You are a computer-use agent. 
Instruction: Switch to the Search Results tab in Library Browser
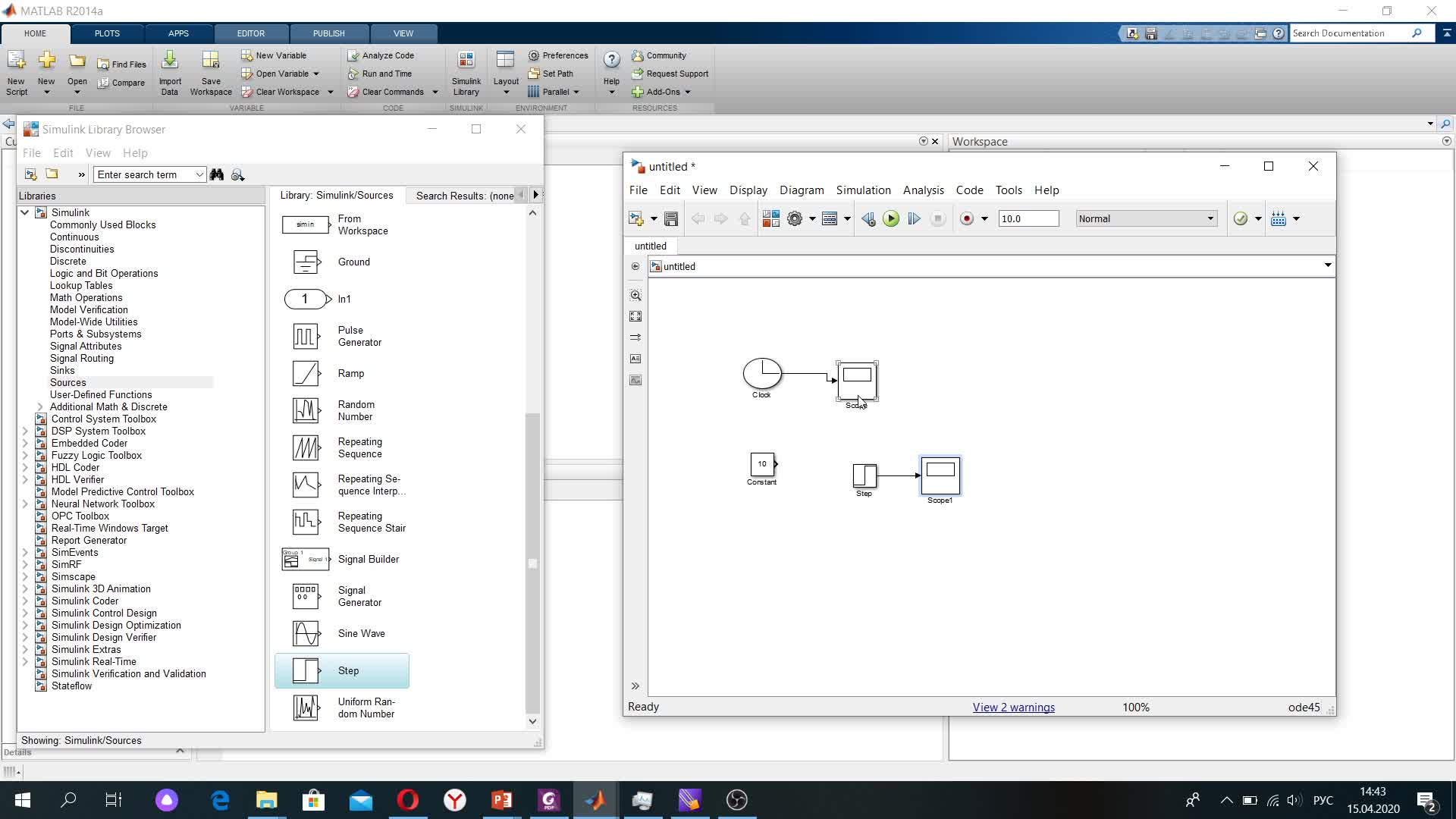(x=464, y=196)
